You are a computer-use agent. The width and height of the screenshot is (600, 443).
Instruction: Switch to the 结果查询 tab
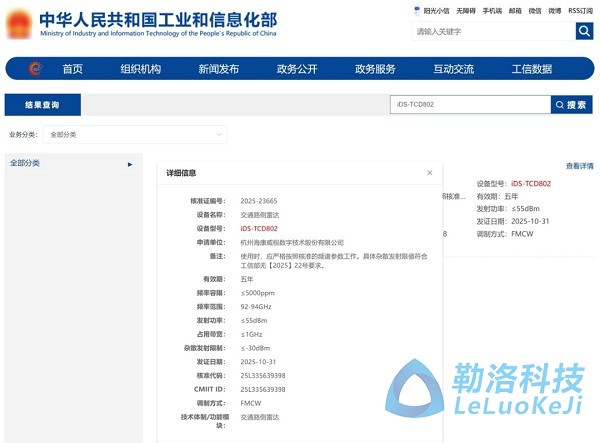coord(42,104)
